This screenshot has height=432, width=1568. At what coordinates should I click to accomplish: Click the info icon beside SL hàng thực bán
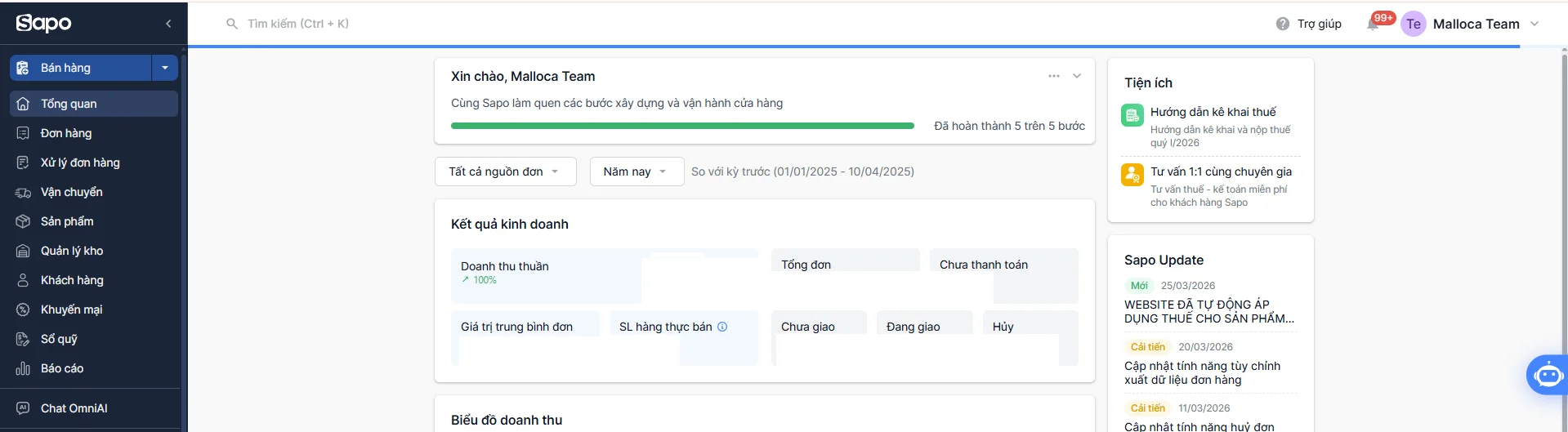coord(722,327)
